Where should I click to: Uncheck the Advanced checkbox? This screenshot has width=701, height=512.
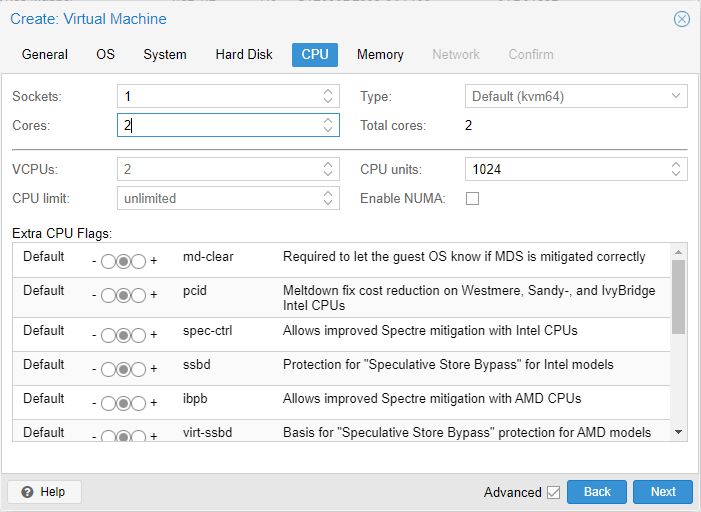click(553, 492)
